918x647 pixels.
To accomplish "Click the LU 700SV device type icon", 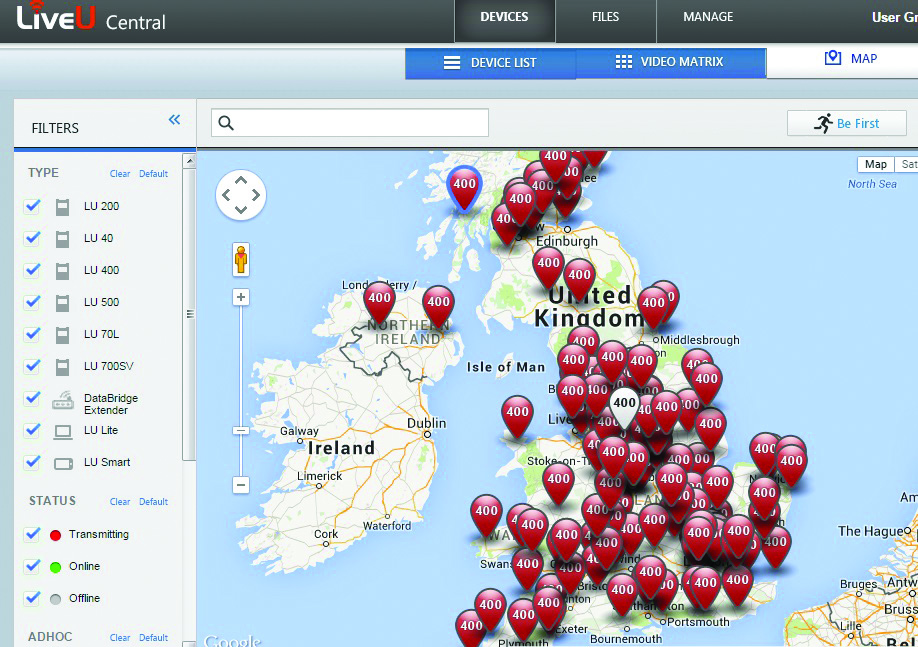I will [x=62, y=367].
